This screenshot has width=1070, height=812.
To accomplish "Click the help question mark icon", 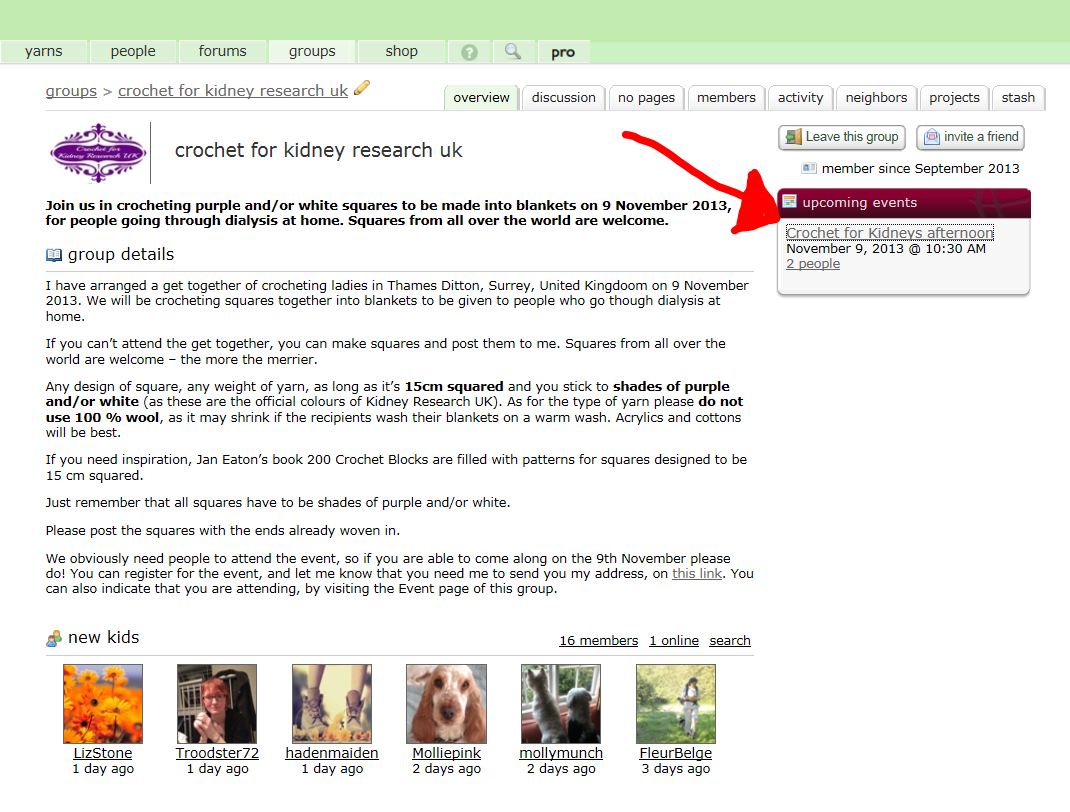I will pos(469,52).
